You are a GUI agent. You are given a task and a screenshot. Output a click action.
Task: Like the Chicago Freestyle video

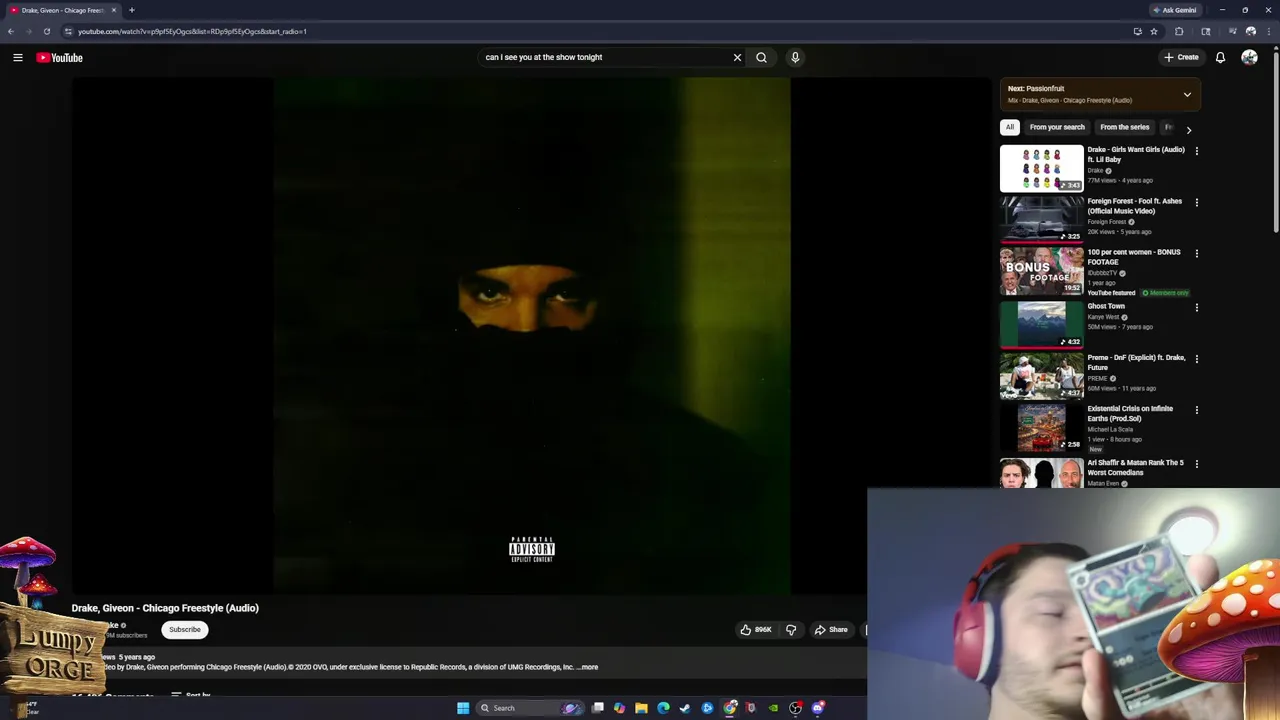click(756, 629)
